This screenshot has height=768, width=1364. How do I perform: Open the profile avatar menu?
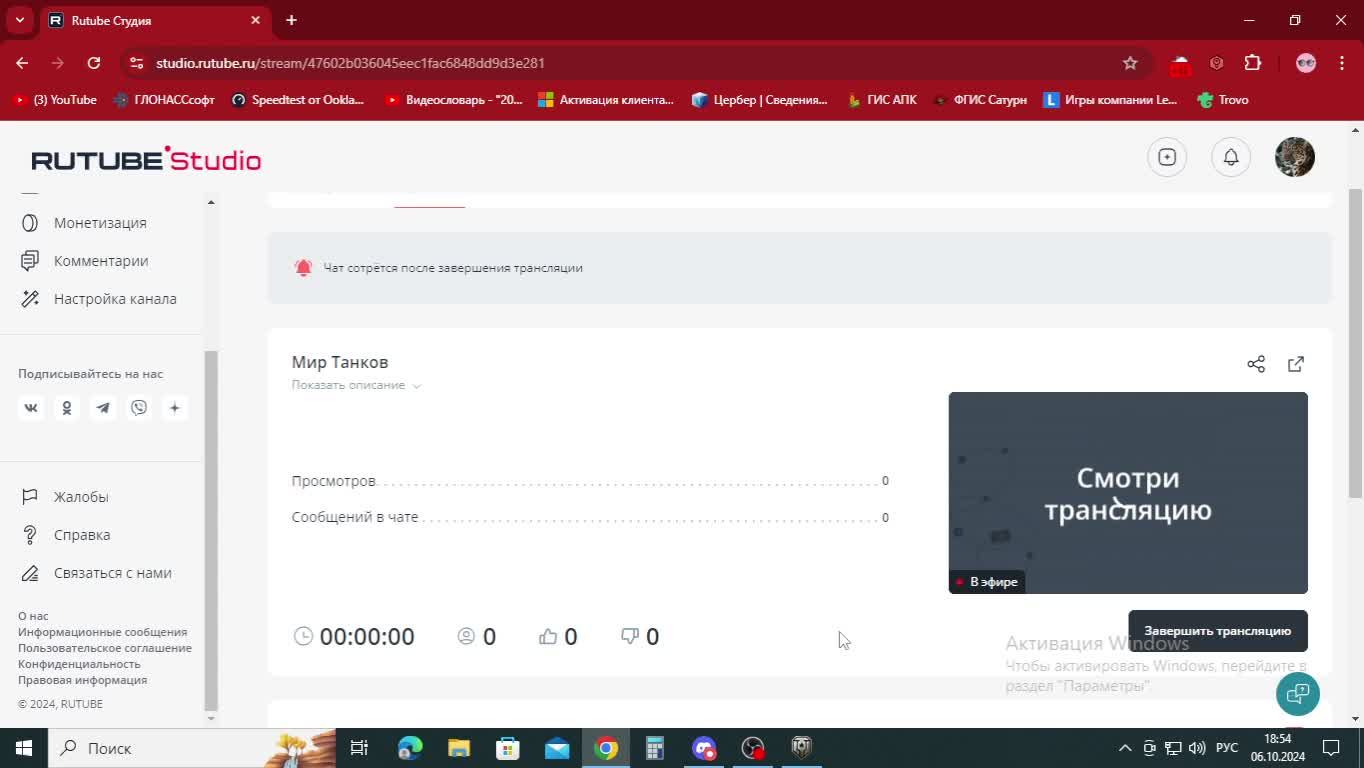tap(1295, 157)
